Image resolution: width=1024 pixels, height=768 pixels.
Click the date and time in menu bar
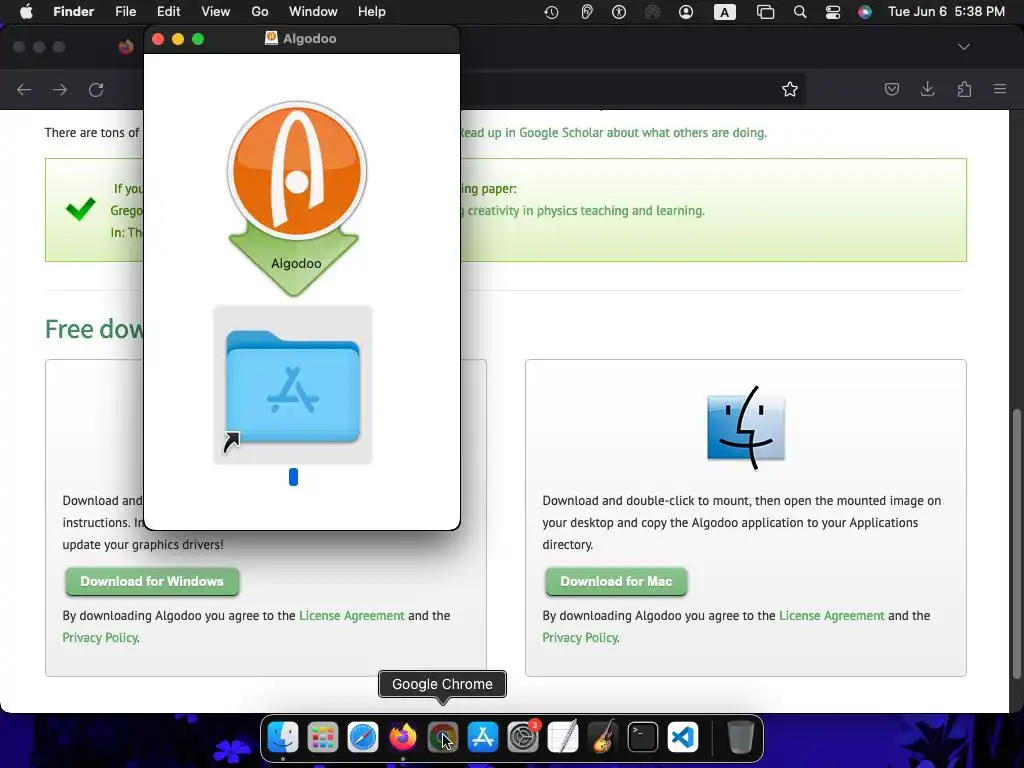tap(946, 12)
